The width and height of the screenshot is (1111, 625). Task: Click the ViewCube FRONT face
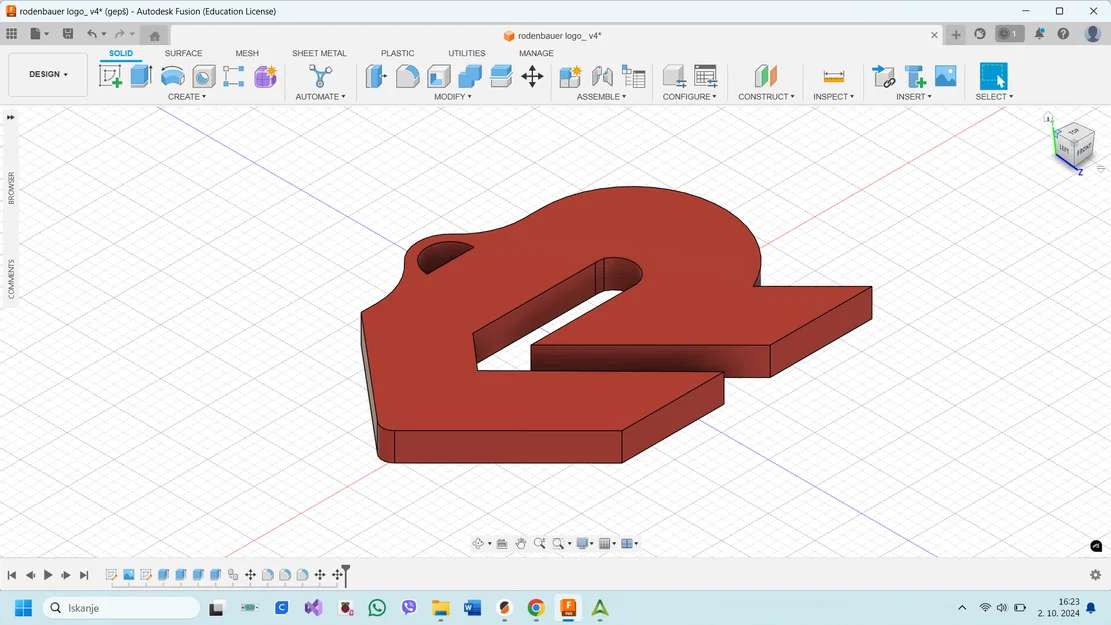click(1084, 150)
